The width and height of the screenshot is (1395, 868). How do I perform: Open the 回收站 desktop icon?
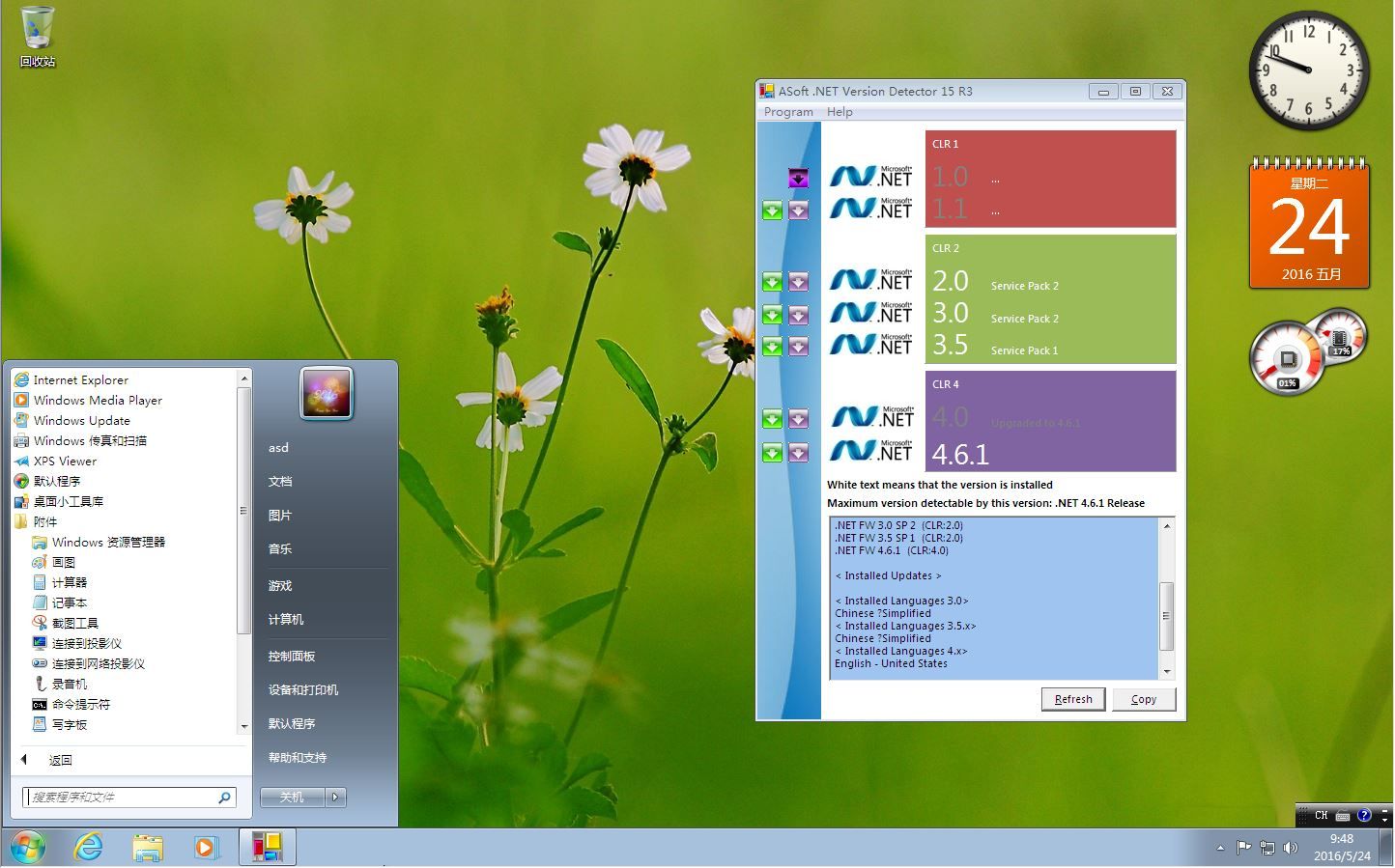pyautogui.click(x=37, y=29)
